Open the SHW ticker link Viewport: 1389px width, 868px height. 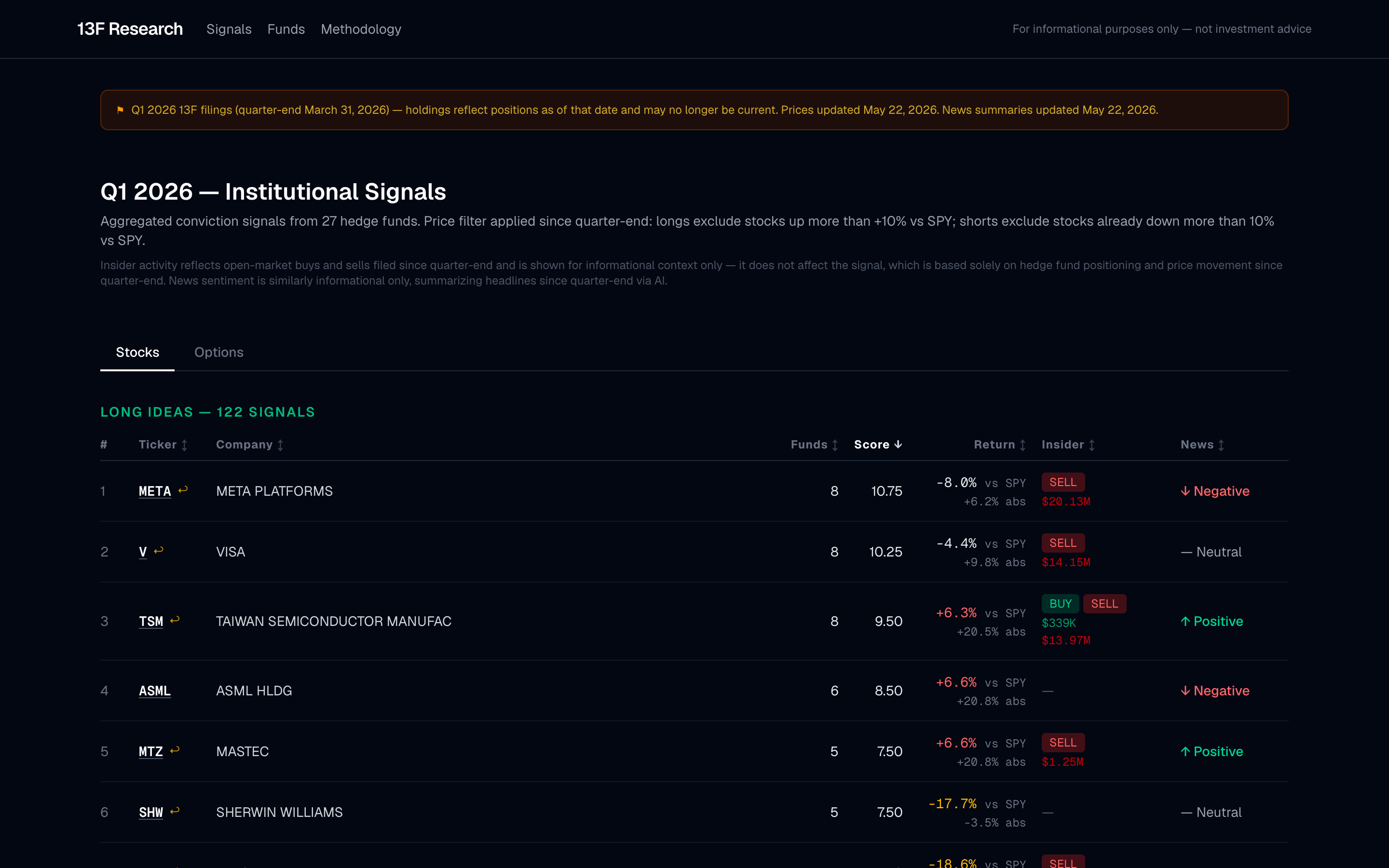(151, 813)
